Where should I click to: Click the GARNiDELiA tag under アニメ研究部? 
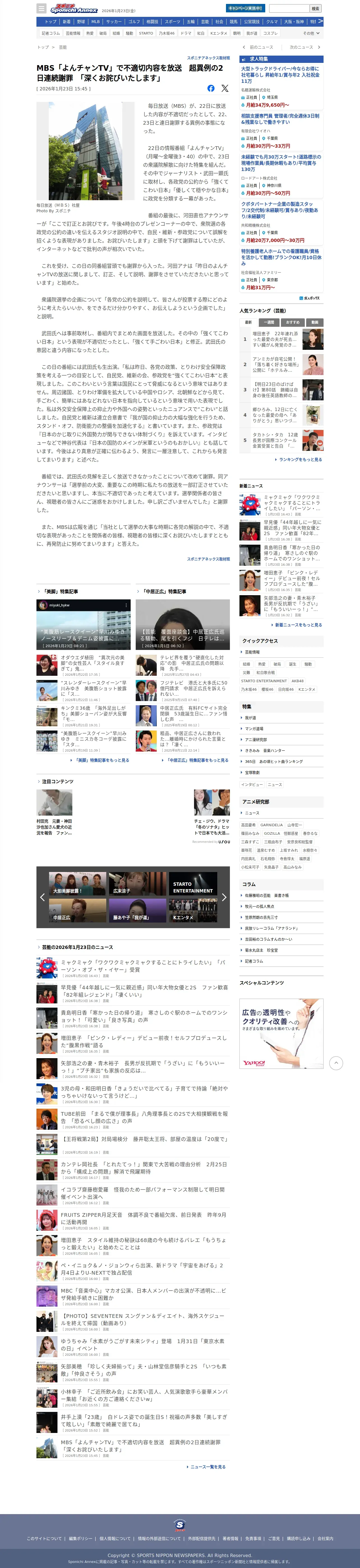[x=271, y=825]
